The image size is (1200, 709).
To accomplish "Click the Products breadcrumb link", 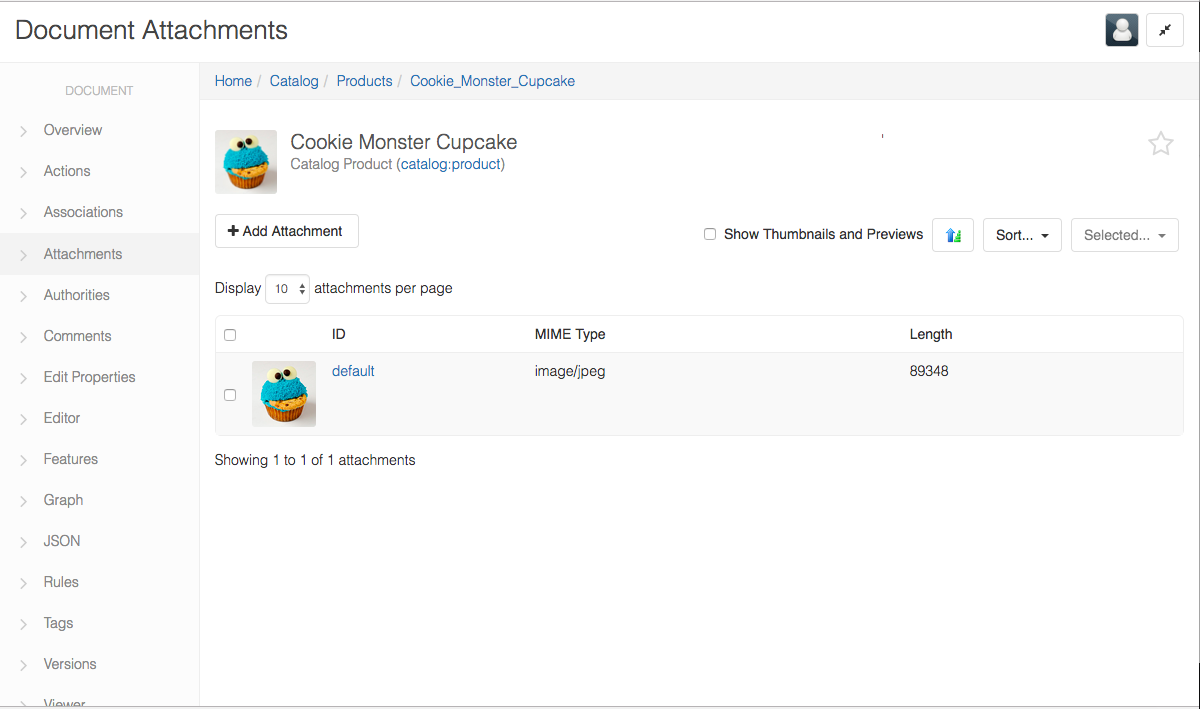I will point(364,81).
